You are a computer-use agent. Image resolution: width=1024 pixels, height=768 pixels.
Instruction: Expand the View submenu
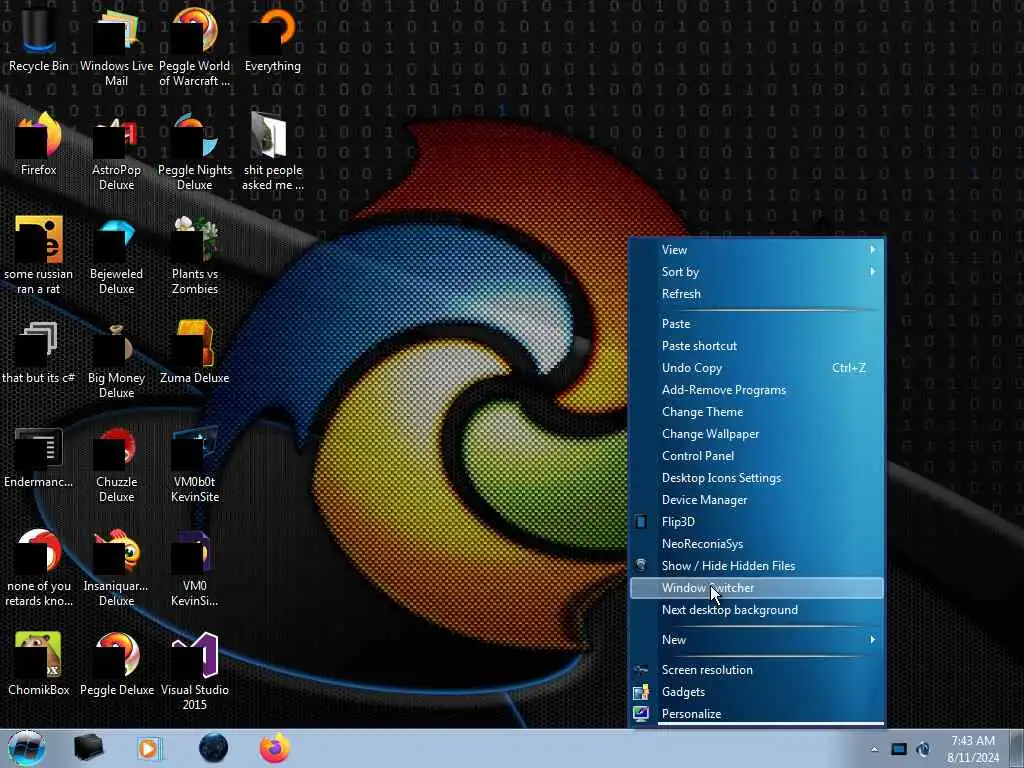pos(757,249)
